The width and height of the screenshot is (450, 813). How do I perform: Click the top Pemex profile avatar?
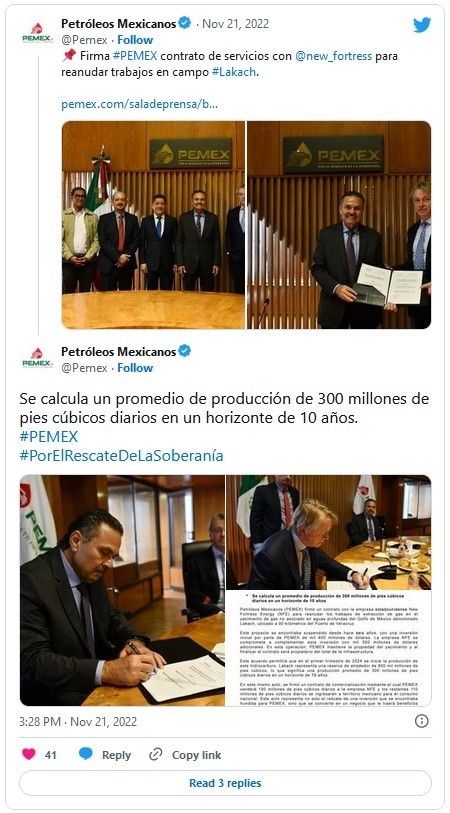(x=37, y=34)
